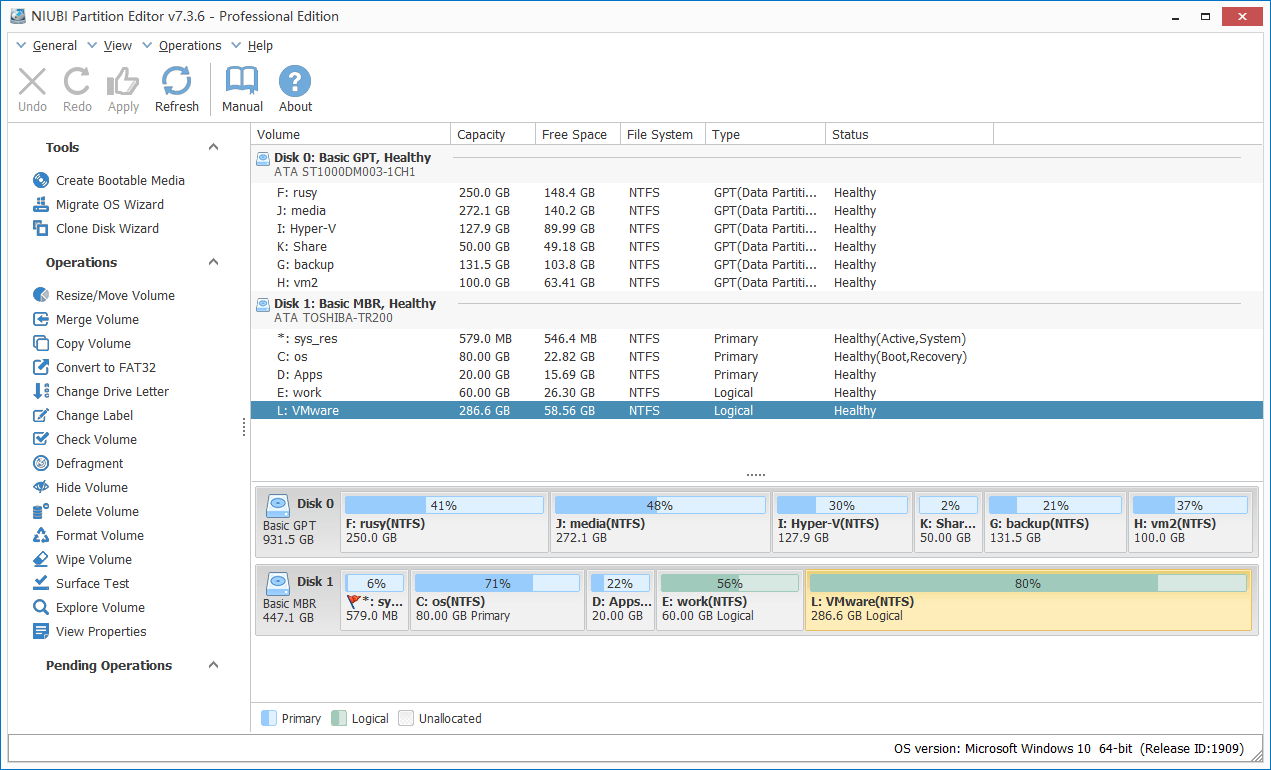1271x770 pixels.
Task: Select the J: media volume row
Action: coord(757,210)
